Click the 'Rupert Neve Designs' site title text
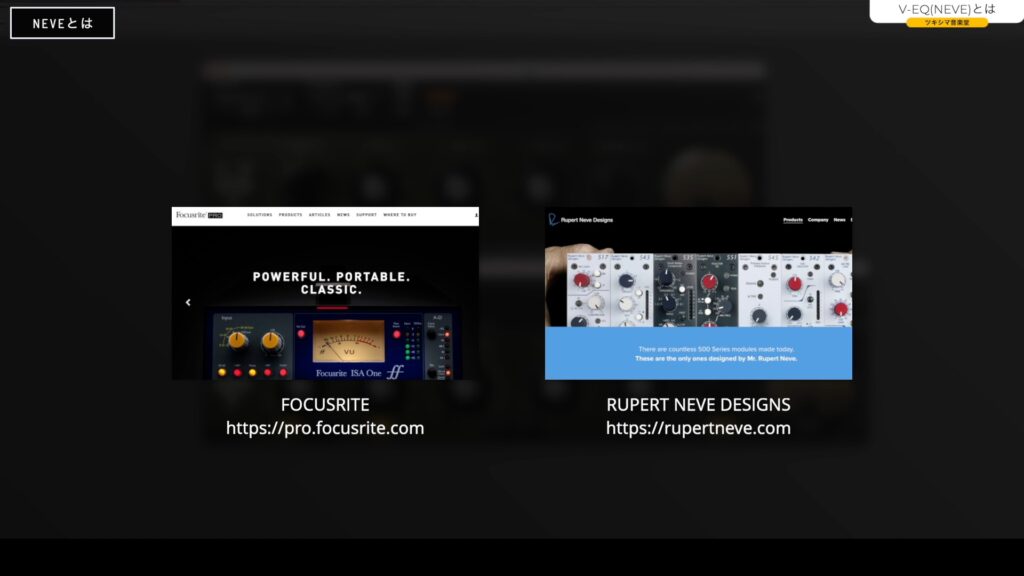The width and height of the screenshot is (1024, 576). pyautogui.click(x=586, y=220)
